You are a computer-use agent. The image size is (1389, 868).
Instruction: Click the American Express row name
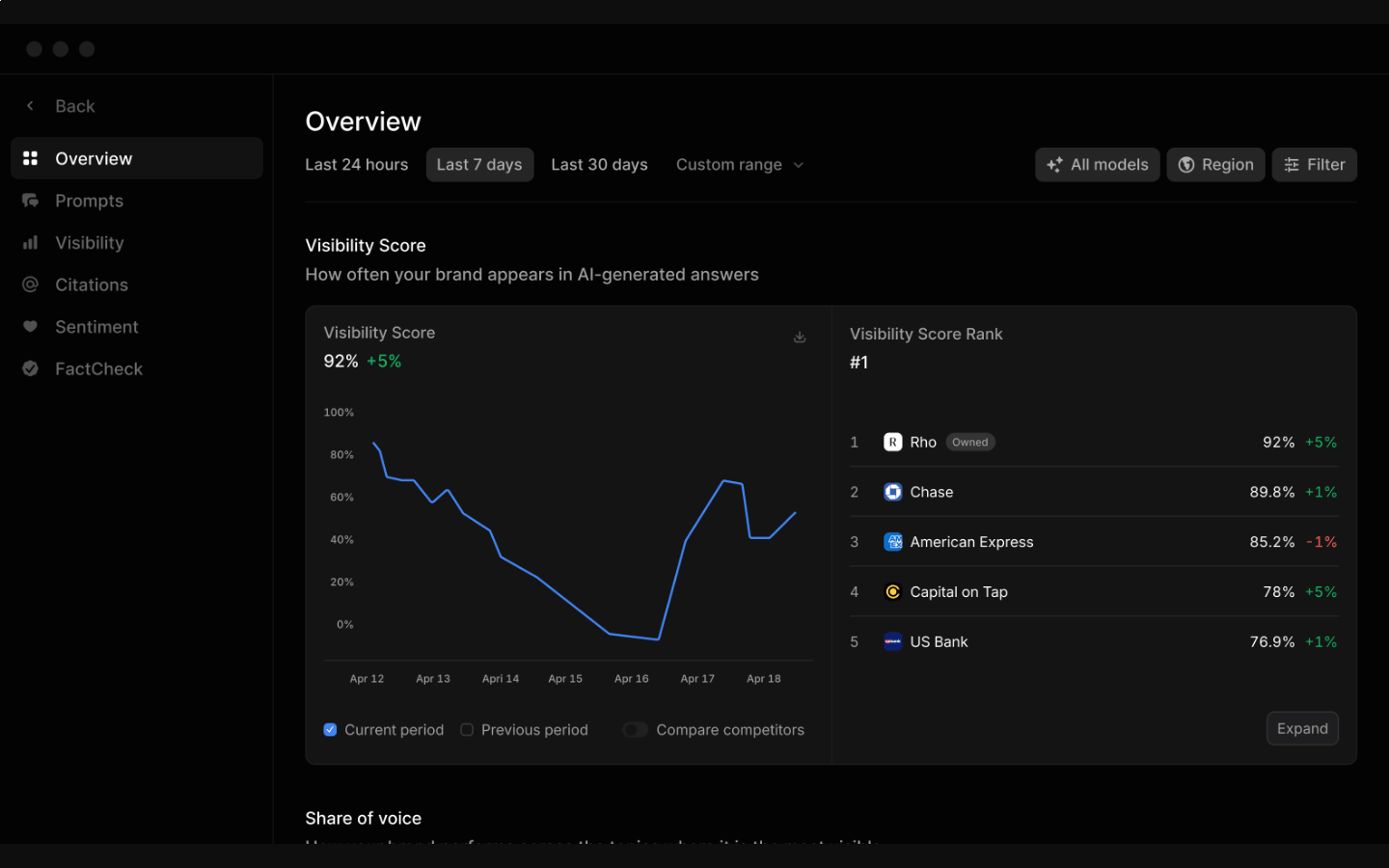click(971, 542)
